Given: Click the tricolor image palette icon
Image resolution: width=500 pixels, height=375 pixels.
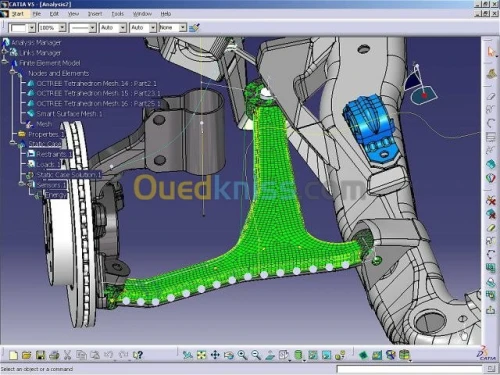Looking at the screenshot, I should point(490,178).
